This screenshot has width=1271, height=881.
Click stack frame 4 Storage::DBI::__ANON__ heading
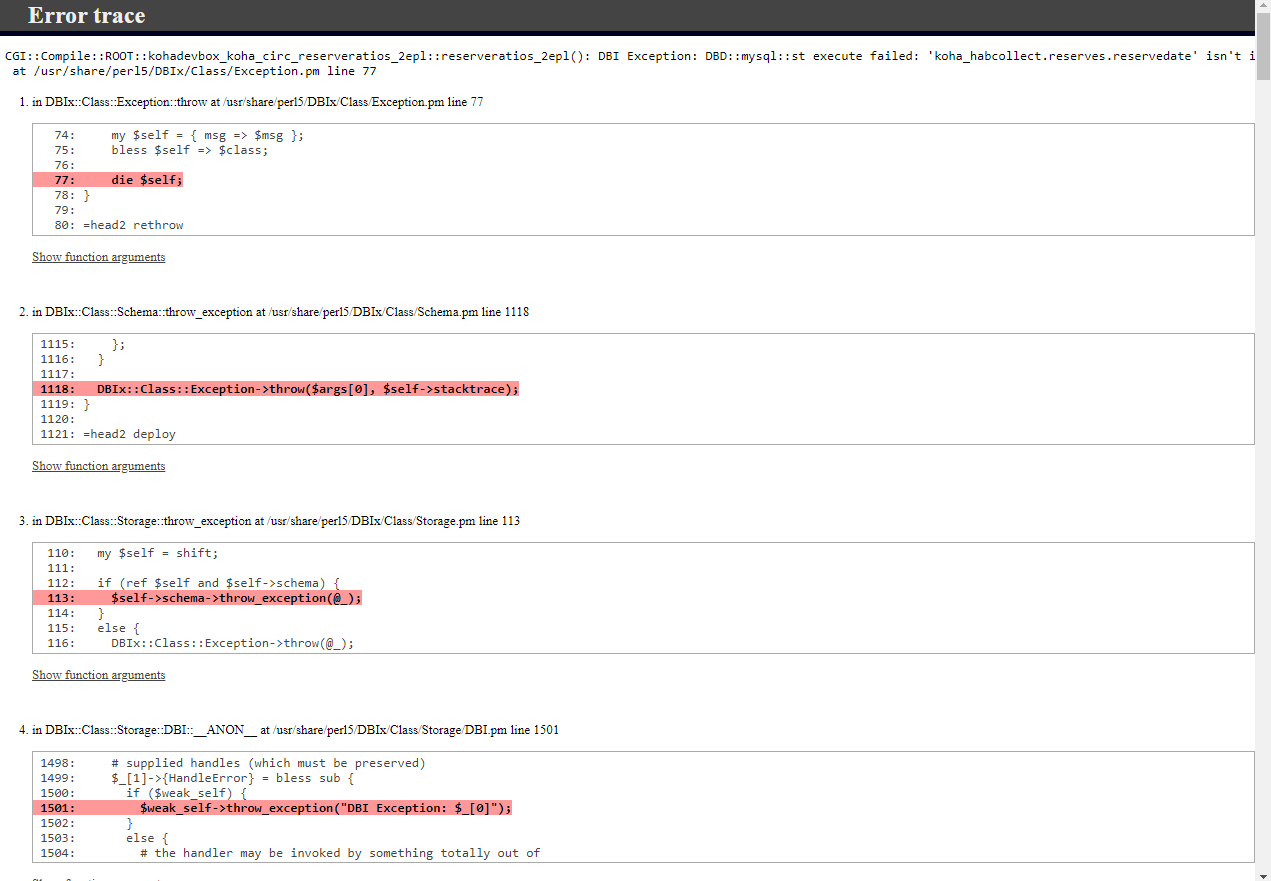(295, 730)
